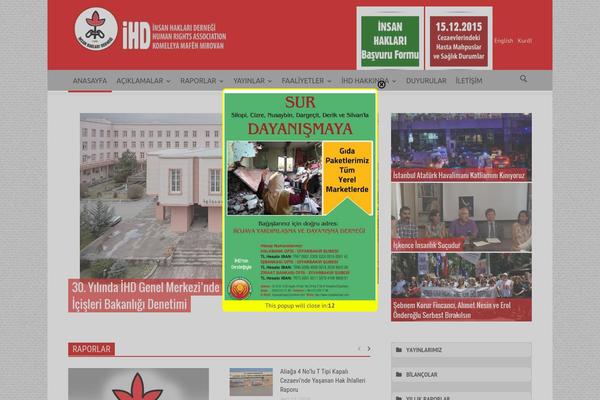Open Şebnem Korur Fincancı serbest bırakılsın article

(x=461, y=287)
